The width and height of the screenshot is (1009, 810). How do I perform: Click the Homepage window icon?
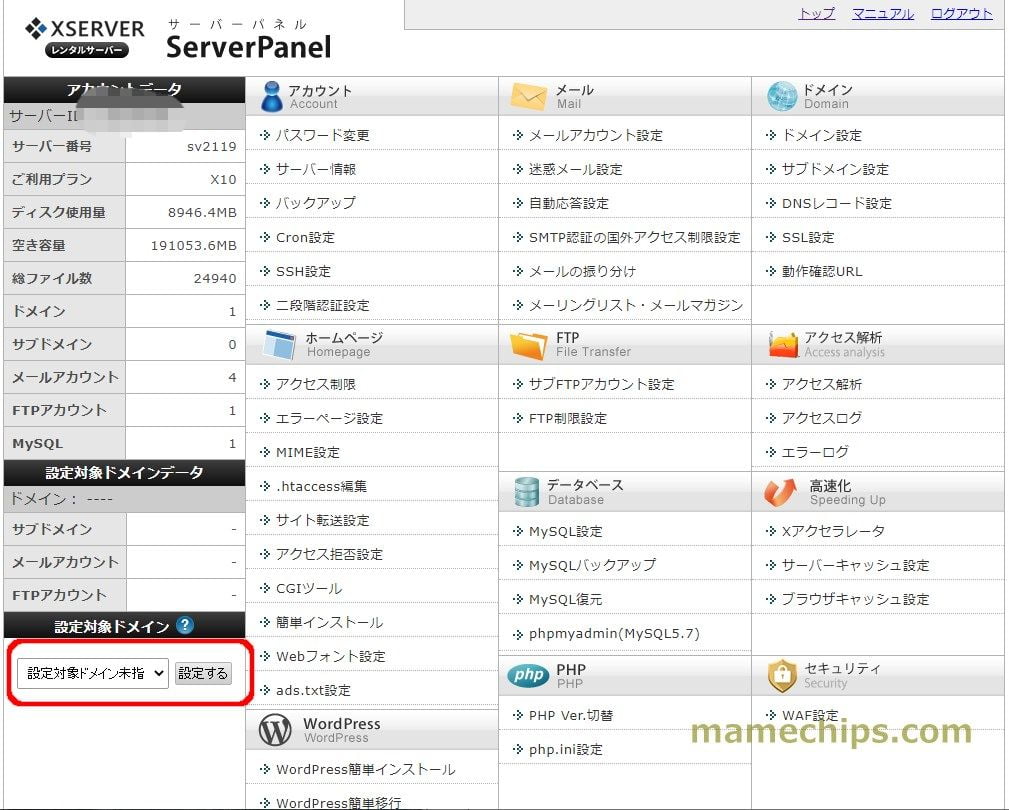(280, 344)
